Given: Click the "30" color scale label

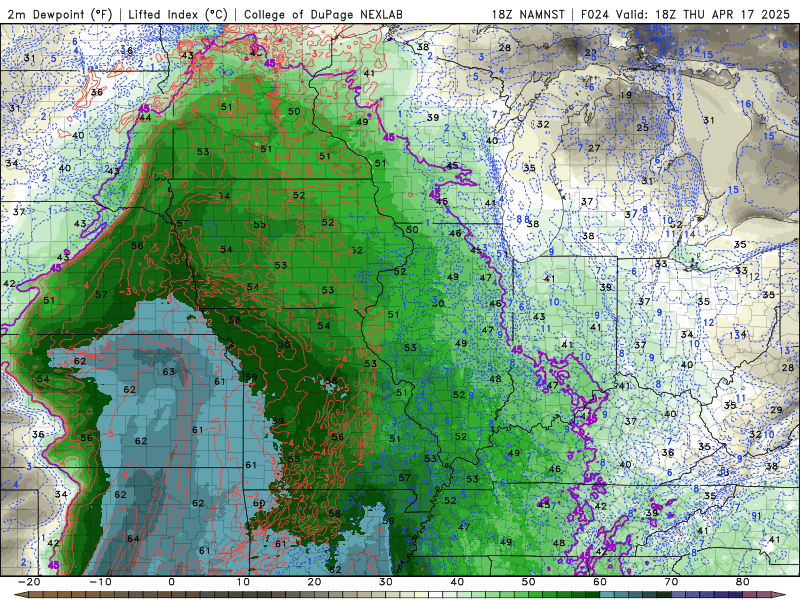Looking at the screenshot, I should [386, 582].
